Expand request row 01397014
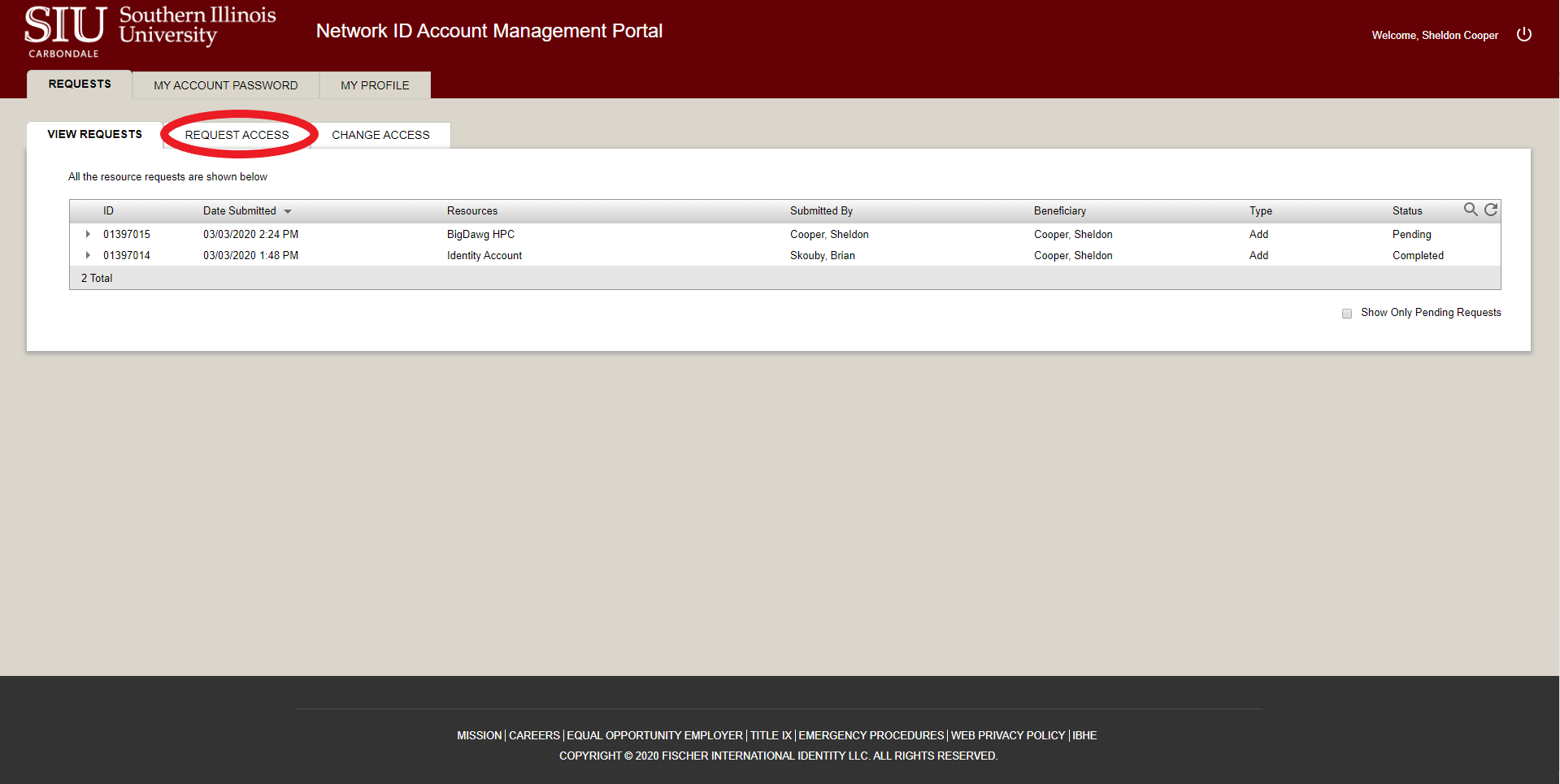 (88, 255)
